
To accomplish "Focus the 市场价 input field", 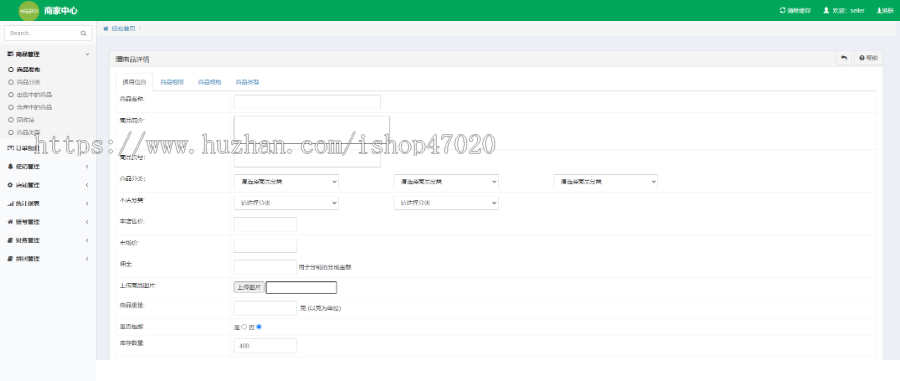I will 265,246.
